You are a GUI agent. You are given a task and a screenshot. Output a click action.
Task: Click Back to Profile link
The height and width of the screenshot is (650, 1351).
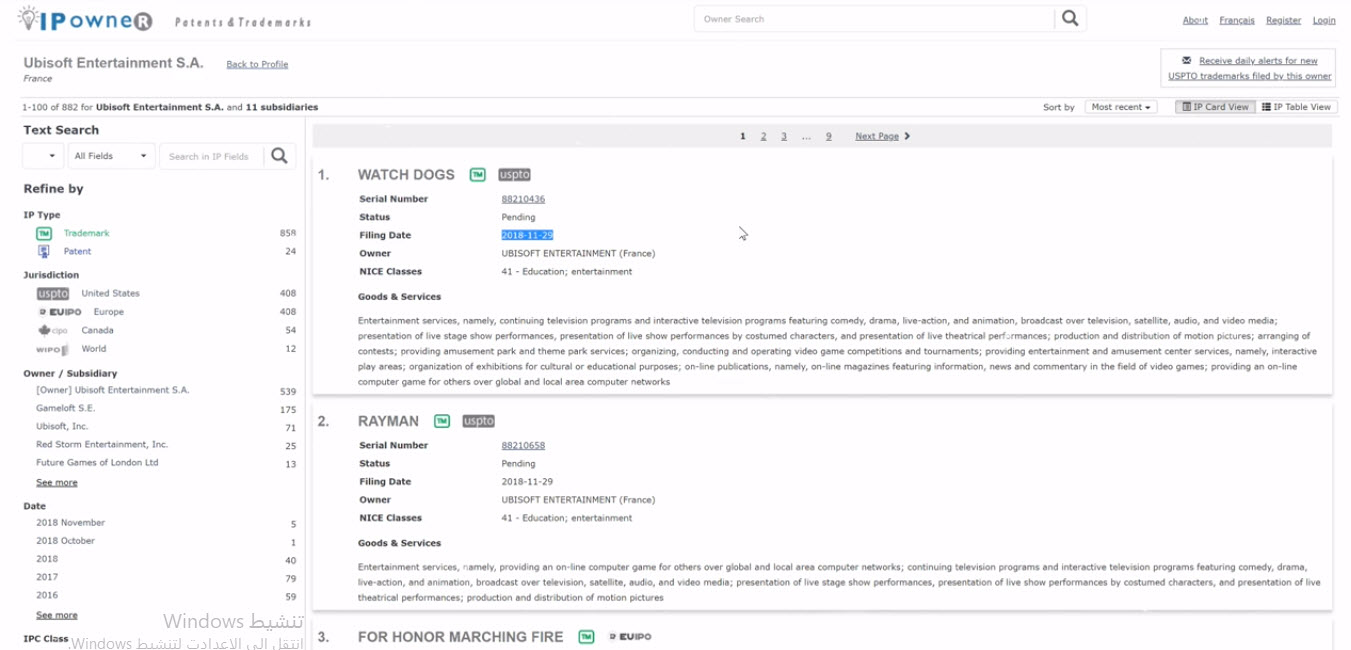click(257, 65)
